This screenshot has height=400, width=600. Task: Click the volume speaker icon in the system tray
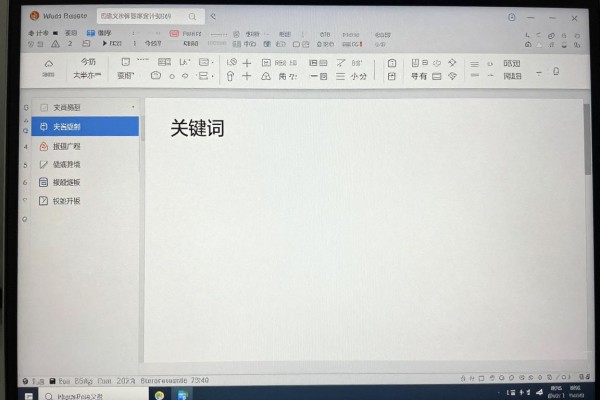pyautogui.click(x=540, y=392)
